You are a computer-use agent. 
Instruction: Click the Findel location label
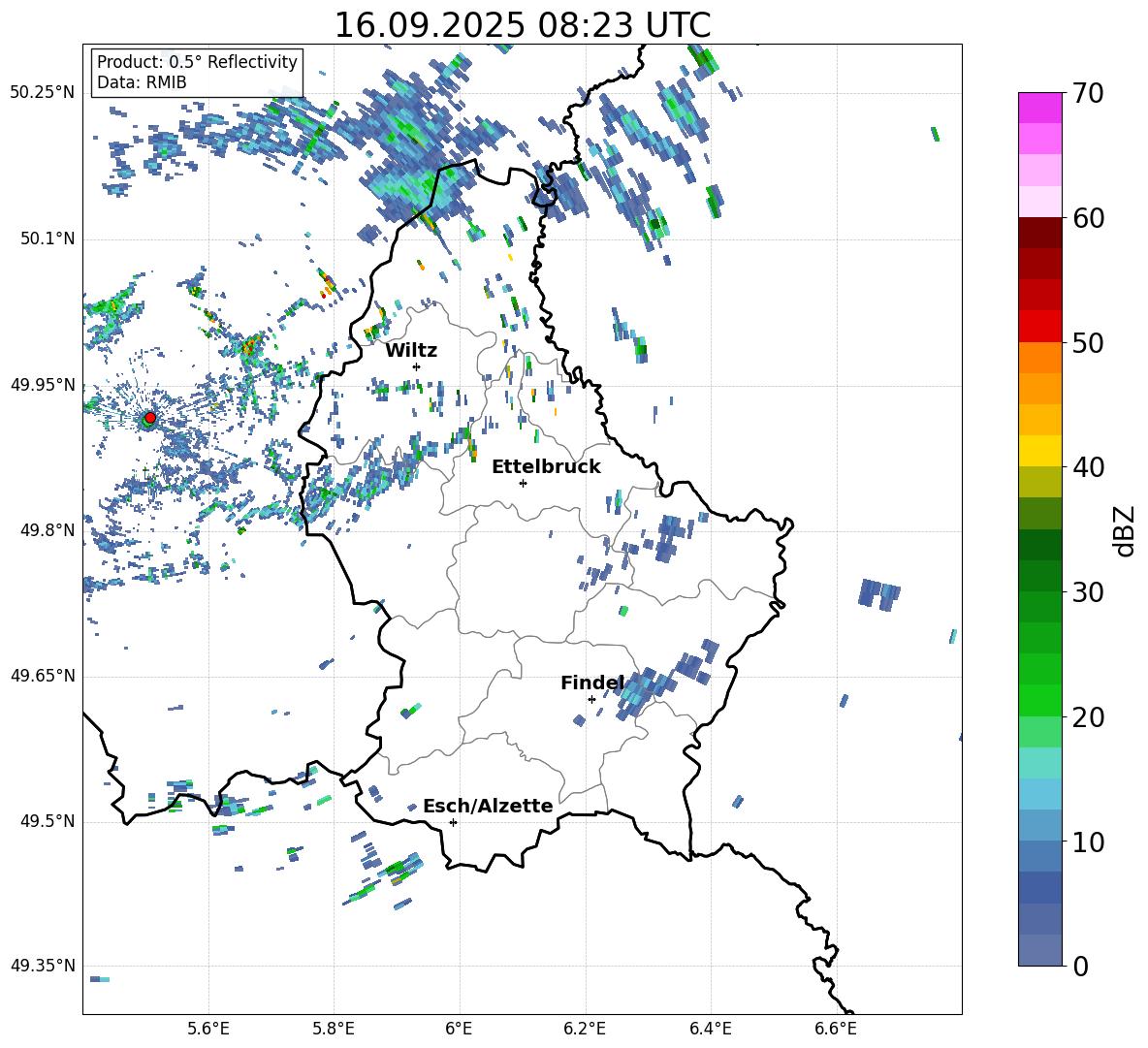point(592,683)
